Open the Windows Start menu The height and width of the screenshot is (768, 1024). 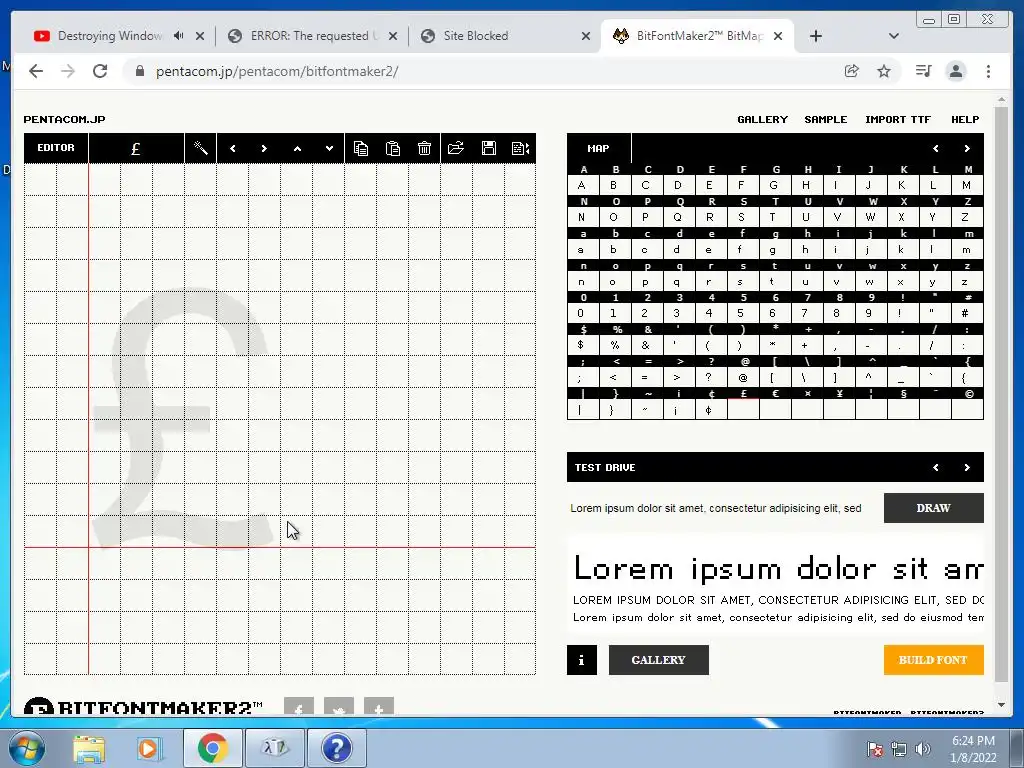coord(25,748)
